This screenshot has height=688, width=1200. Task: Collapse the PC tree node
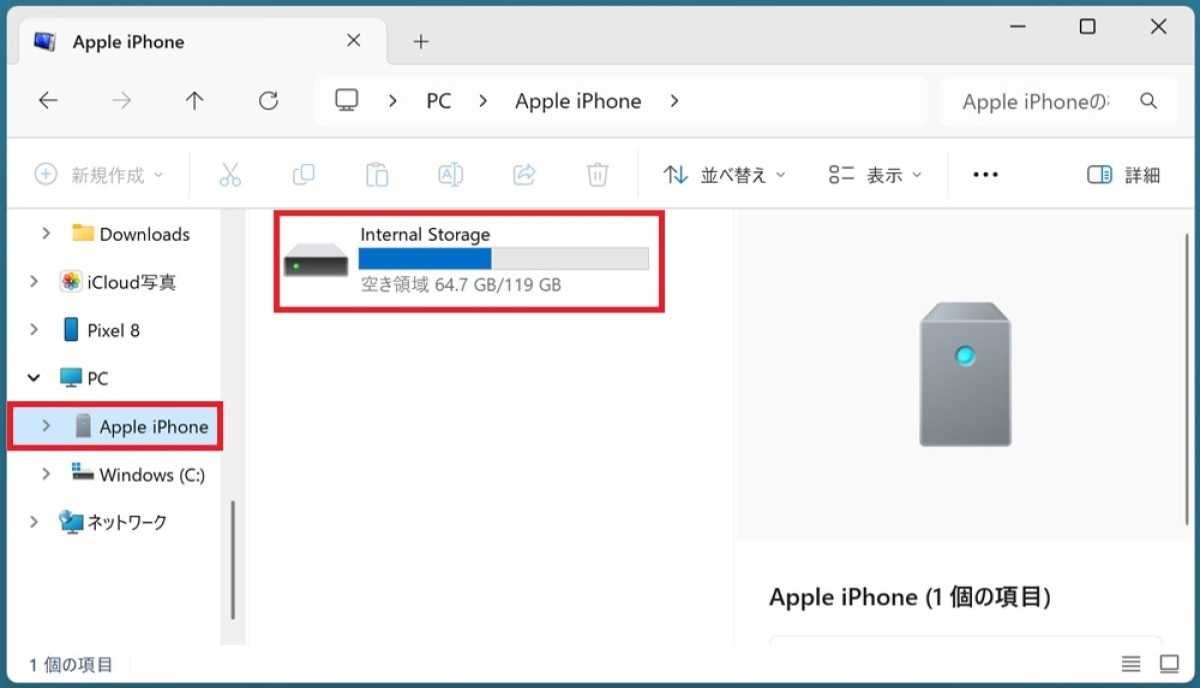[x=34, y=378]
